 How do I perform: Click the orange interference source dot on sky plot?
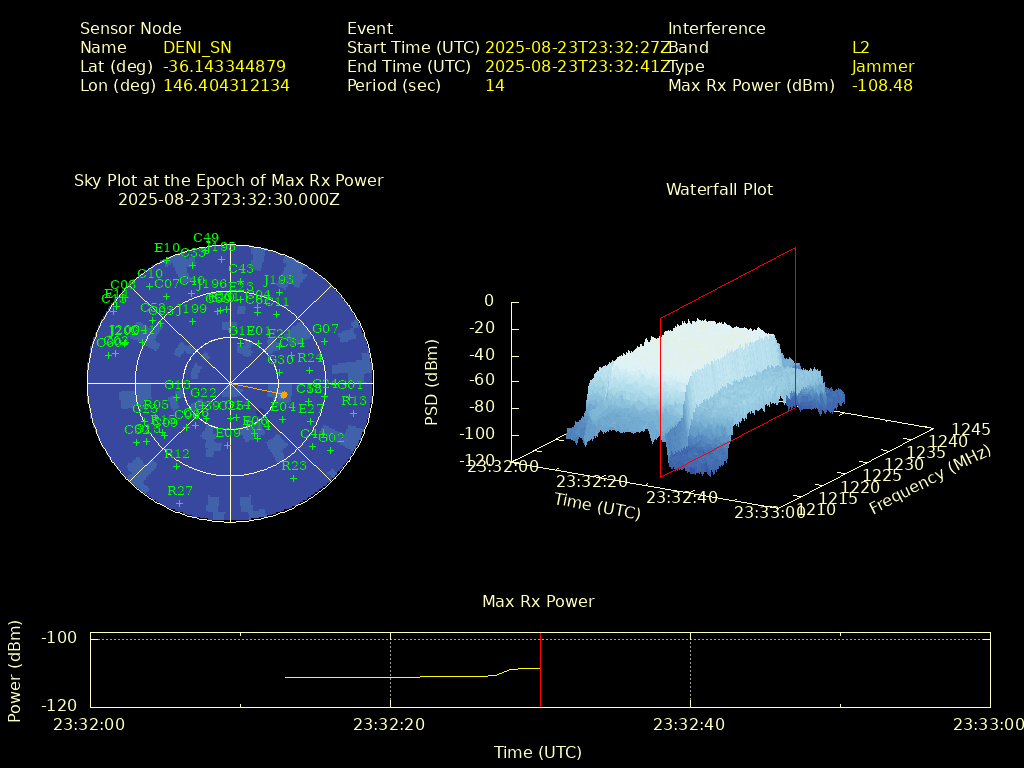[x=284, y=395]
